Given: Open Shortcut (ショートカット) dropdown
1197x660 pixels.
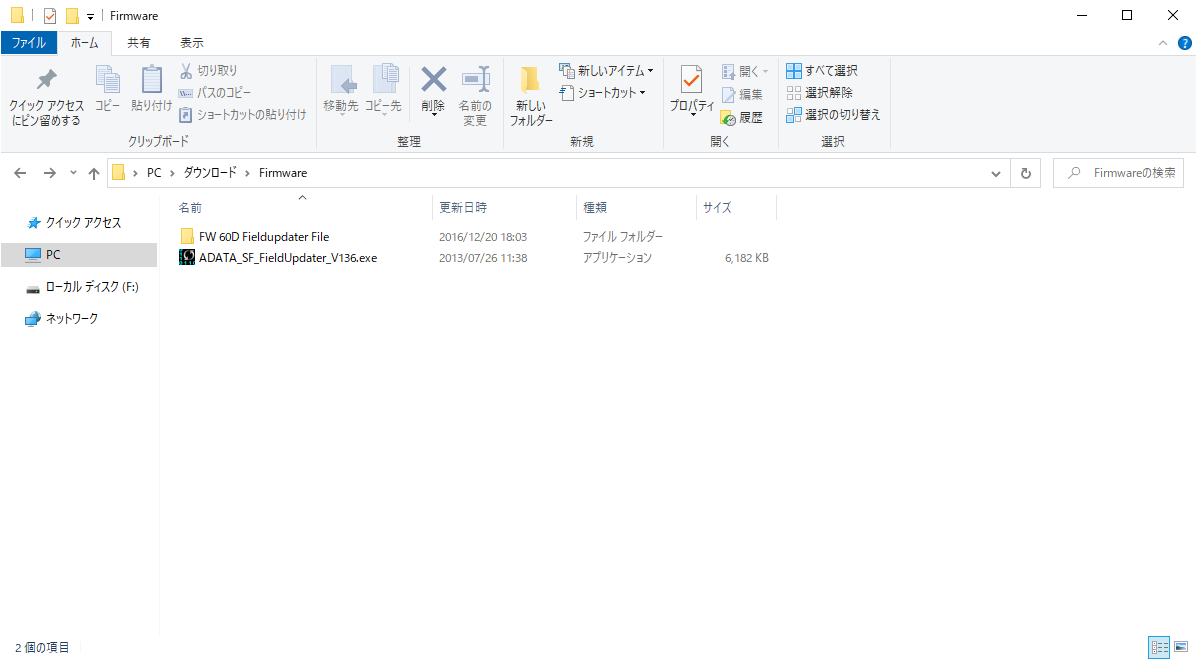Looking at the screenshot, I should tap(603, 92).
